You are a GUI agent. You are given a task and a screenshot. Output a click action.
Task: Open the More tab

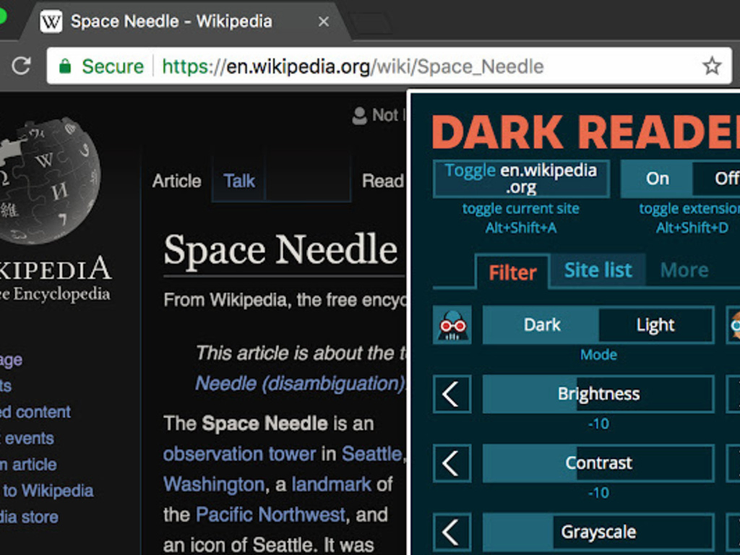click(x=684, y=270)
